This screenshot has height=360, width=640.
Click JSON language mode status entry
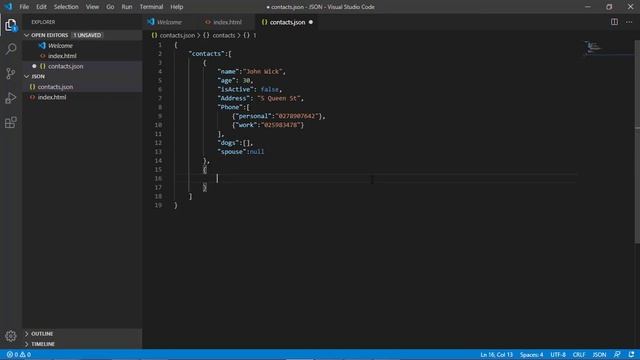pyautogui.click(x=599, y=355)
